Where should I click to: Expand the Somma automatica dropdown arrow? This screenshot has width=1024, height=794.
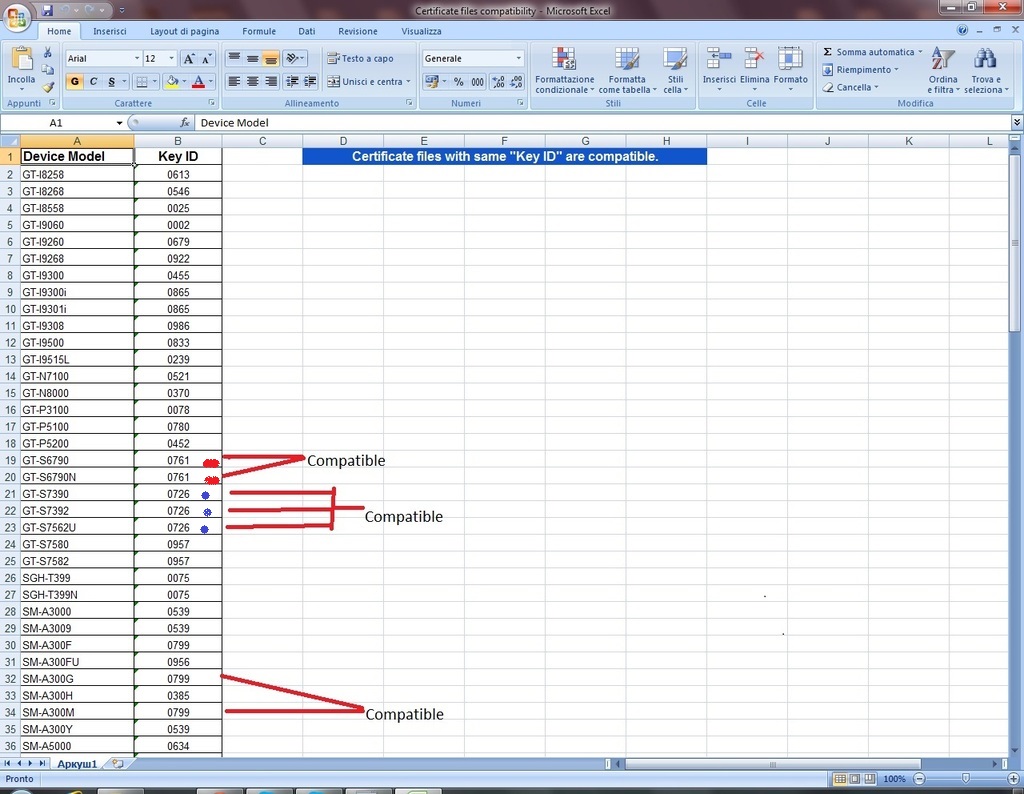(x=920, y=52)
